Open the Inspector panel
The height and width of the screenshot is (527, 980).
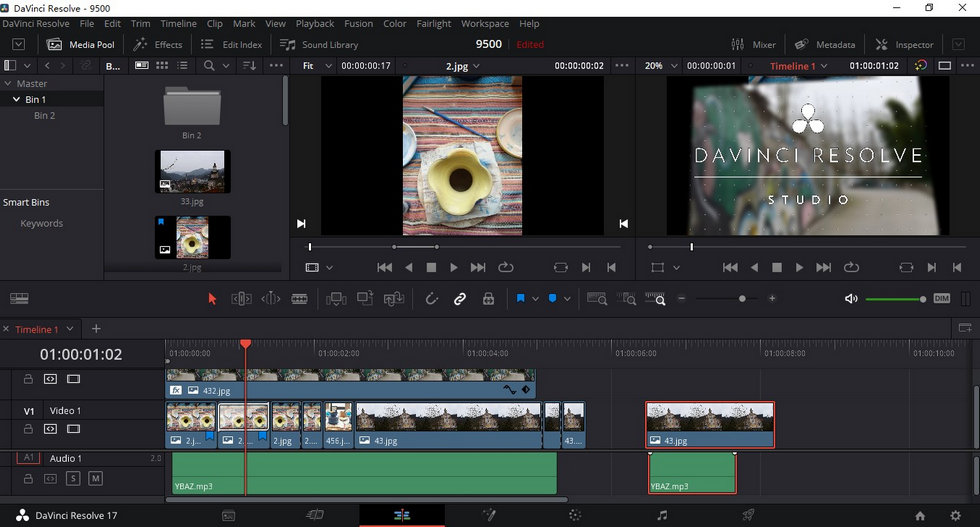coord(904,44)
